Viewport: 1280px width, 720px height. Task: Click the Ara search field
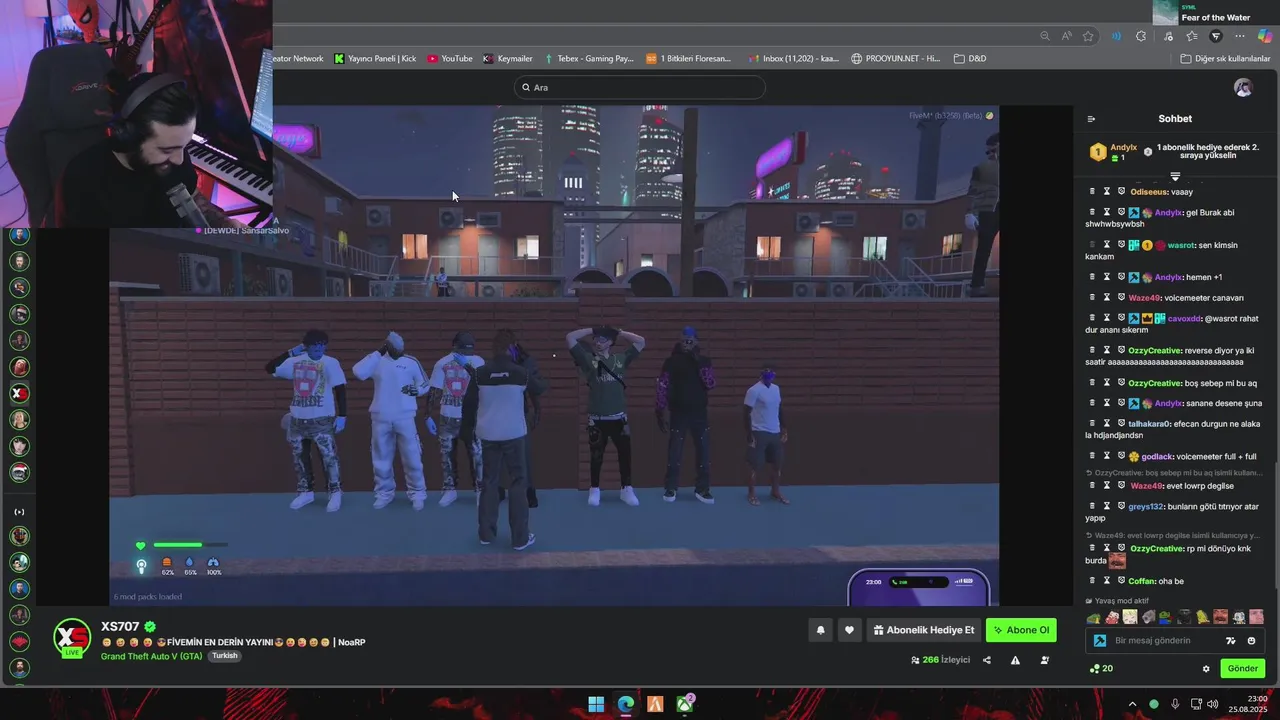(640, 87)
